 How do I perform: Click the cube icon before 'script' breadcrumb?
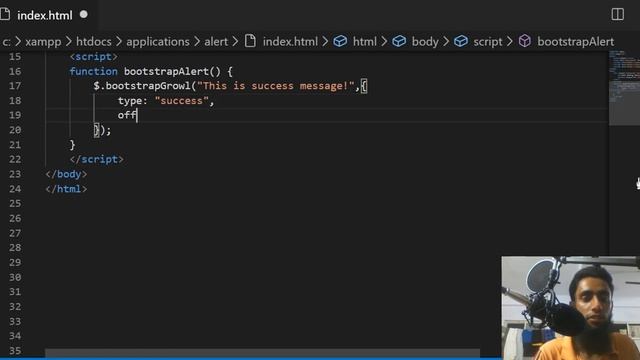461,41
